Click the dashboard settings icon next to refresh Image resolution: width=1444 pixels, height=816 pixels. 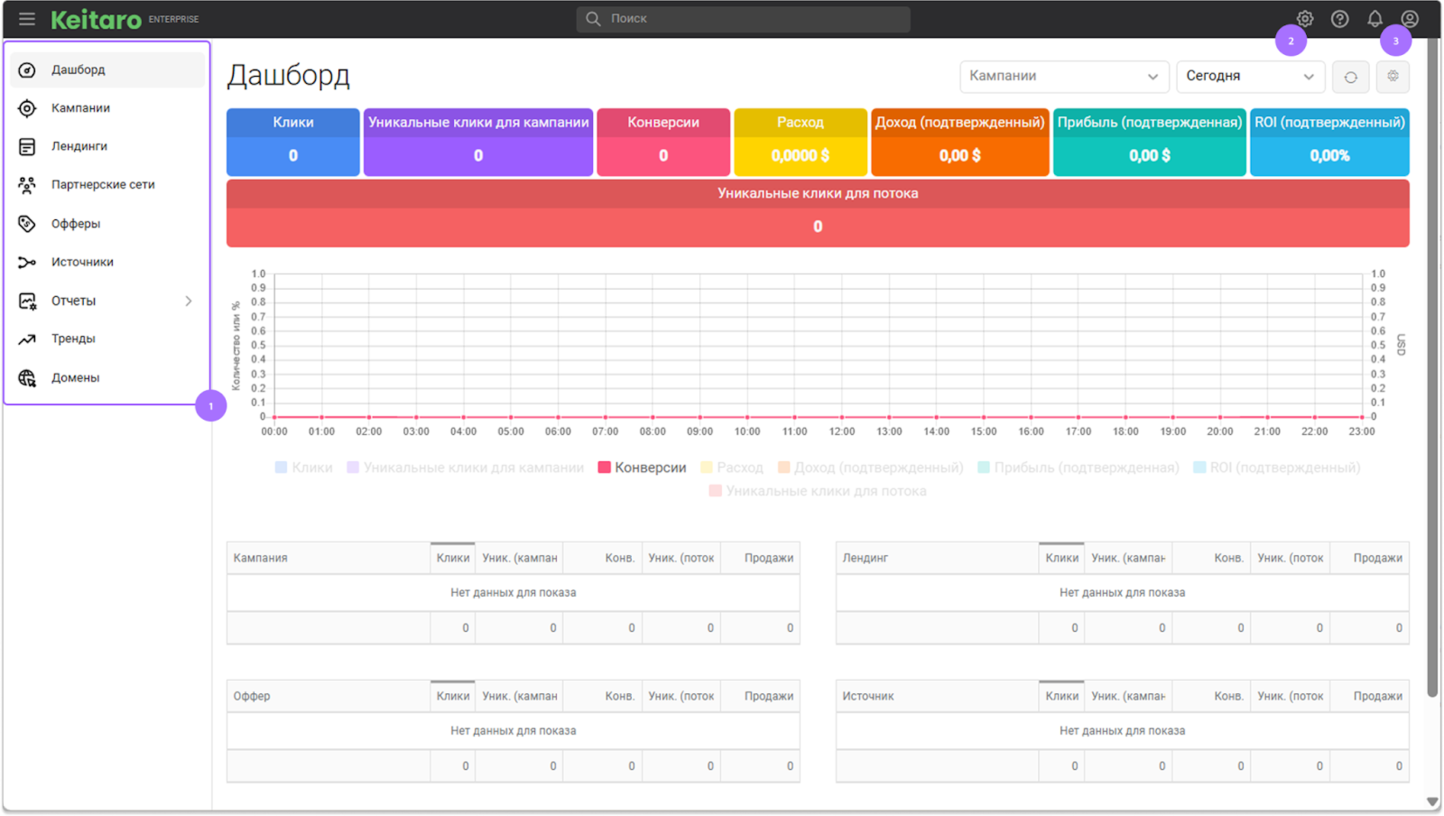(x=1392, y=77)
